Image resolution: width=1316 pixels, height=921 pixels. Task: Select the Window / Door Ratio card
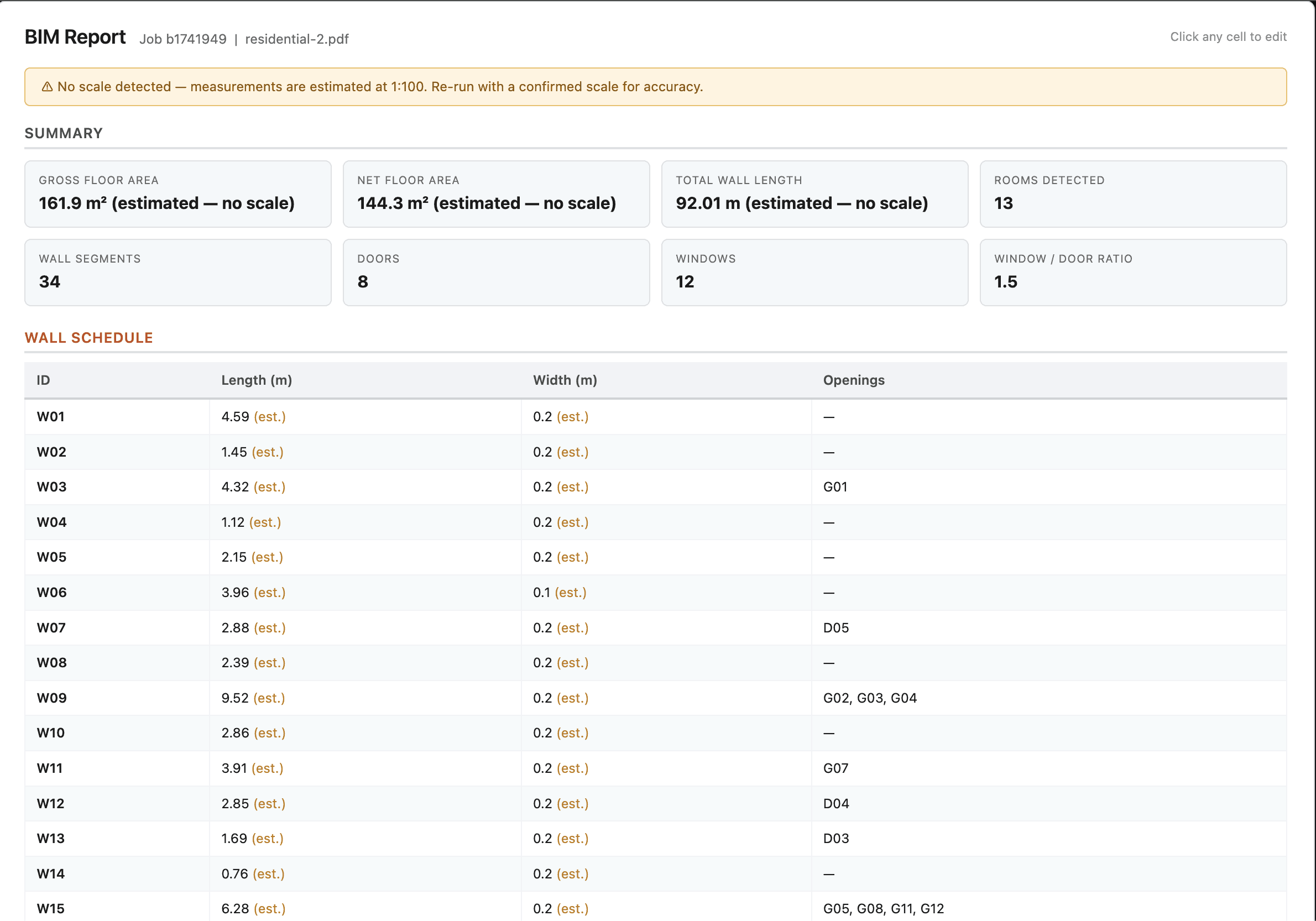tap(1132, 272)
